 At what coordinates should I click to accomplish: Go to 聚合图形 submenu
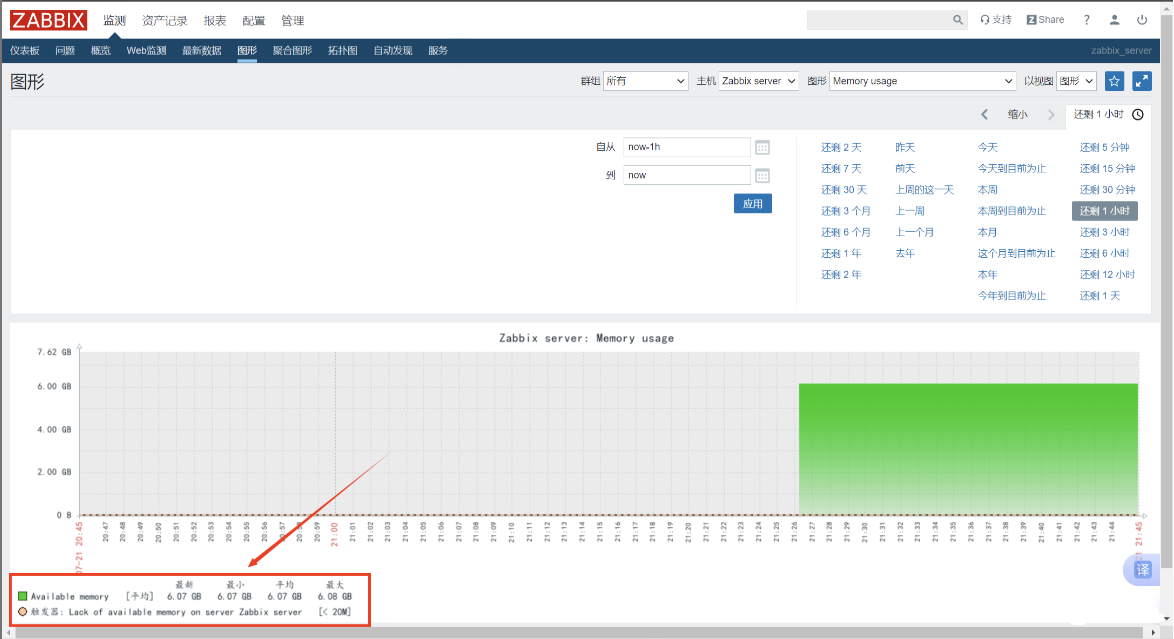(293, 51)
